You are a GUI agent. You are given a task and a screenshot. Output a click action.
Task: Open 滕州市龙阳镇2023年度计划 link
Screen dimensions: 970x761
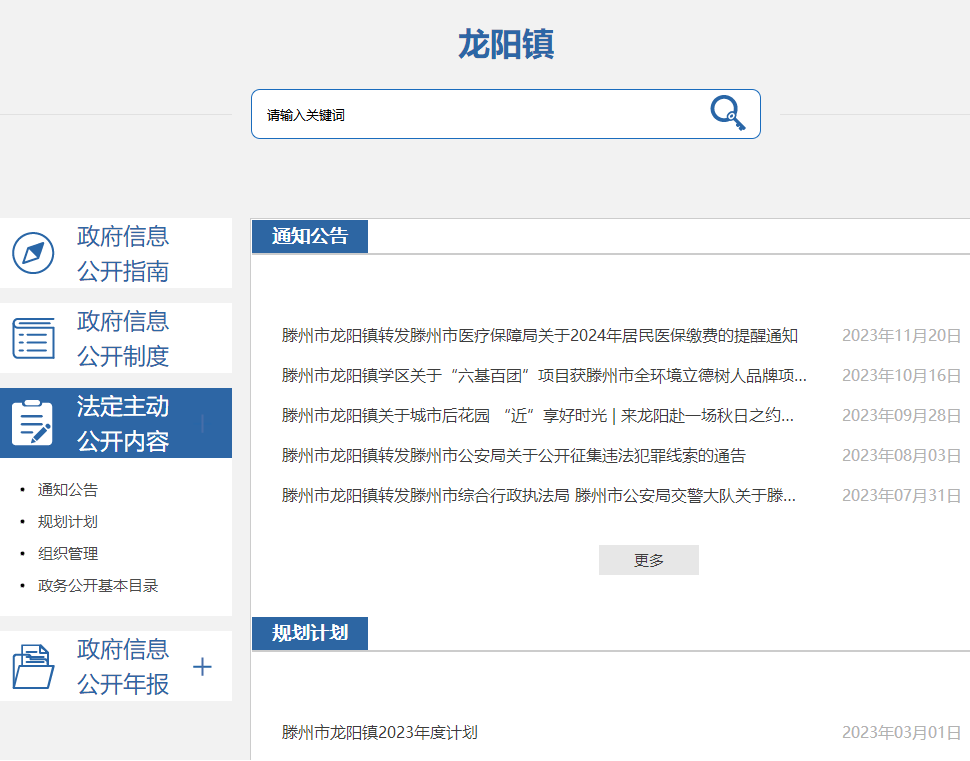(x=380, y=733)
